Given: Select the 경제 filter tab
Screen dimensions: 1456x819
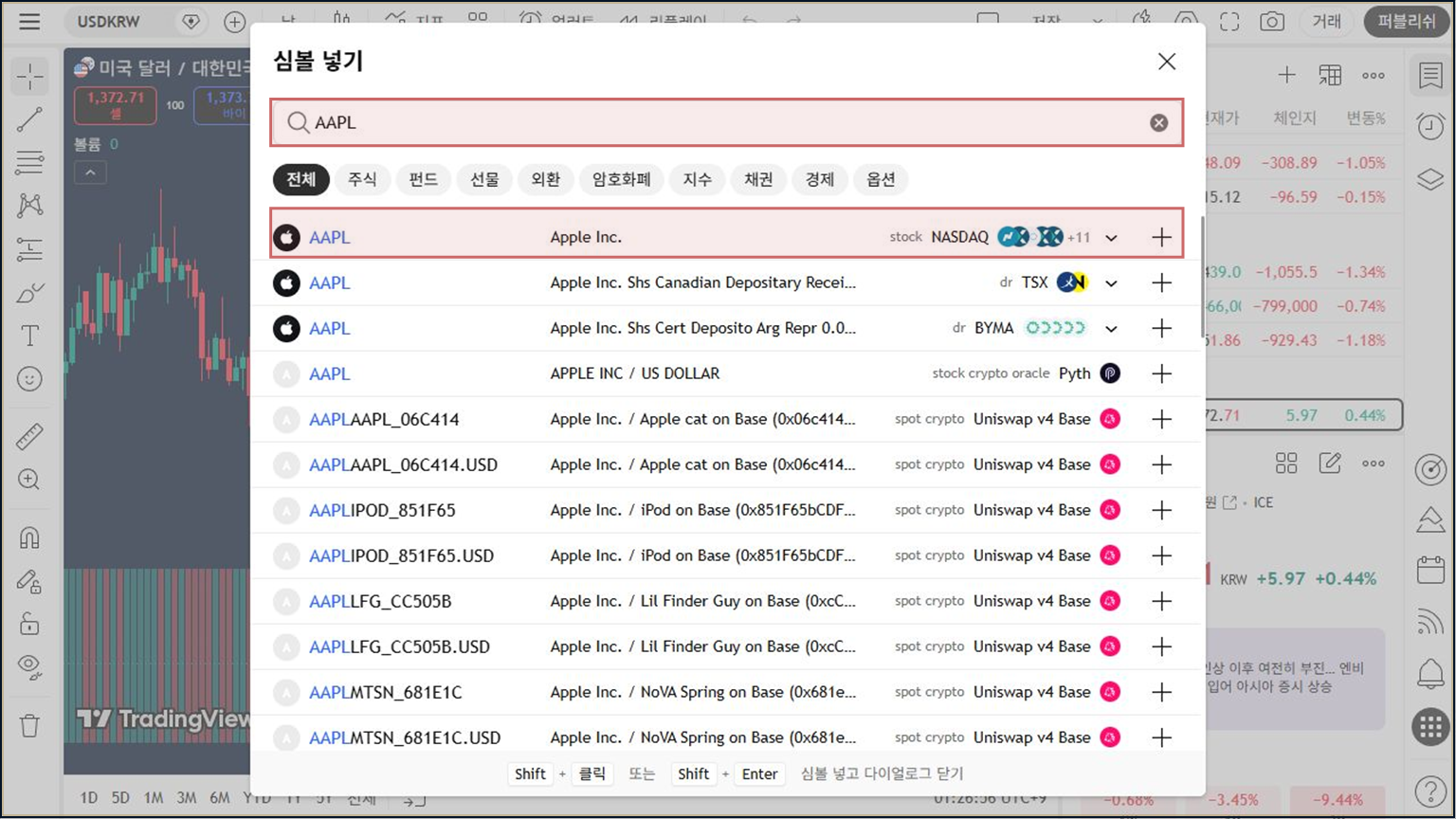Looking at the screenshot, I should (x=820, y=179).
